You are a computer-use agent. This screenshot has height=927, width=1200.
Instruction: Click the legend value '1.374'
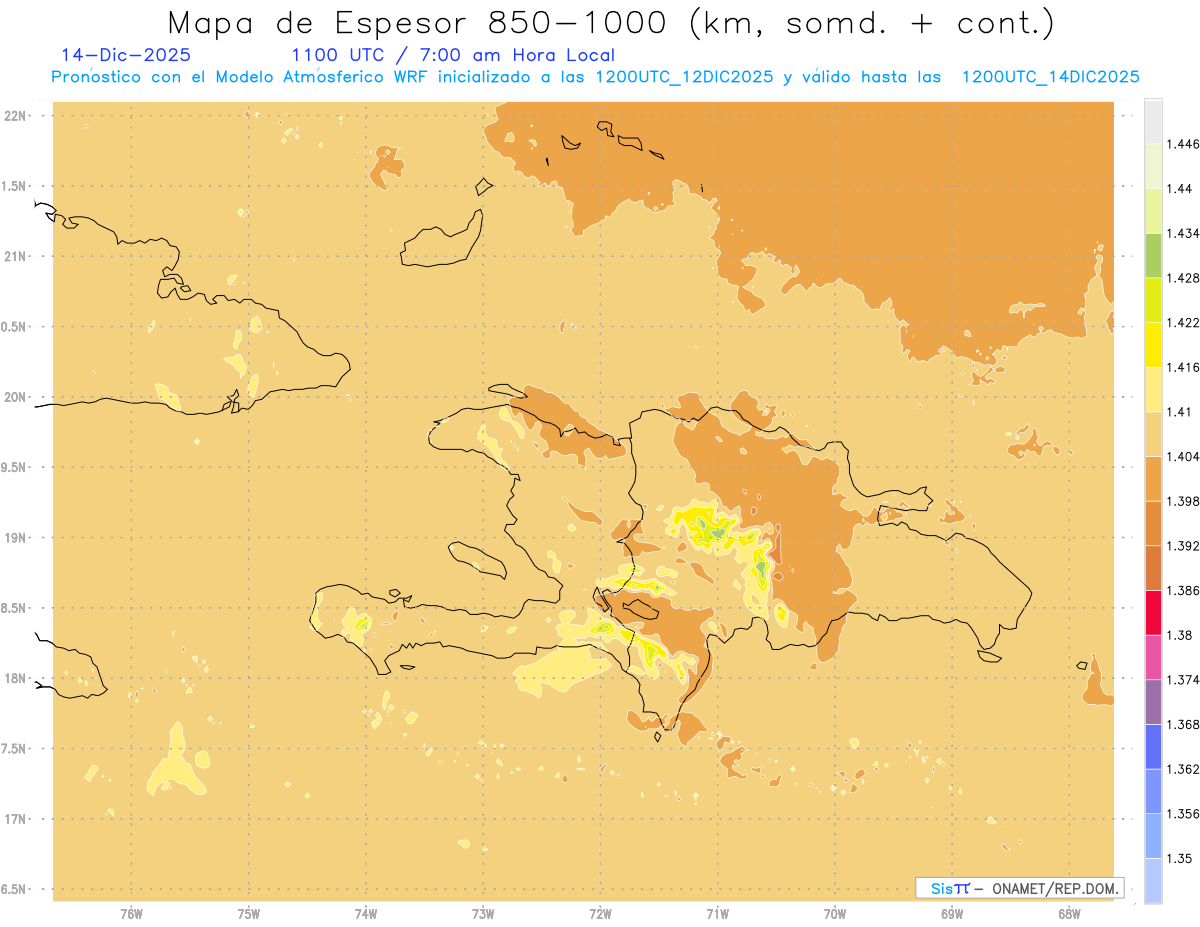tap(1184, 680)
